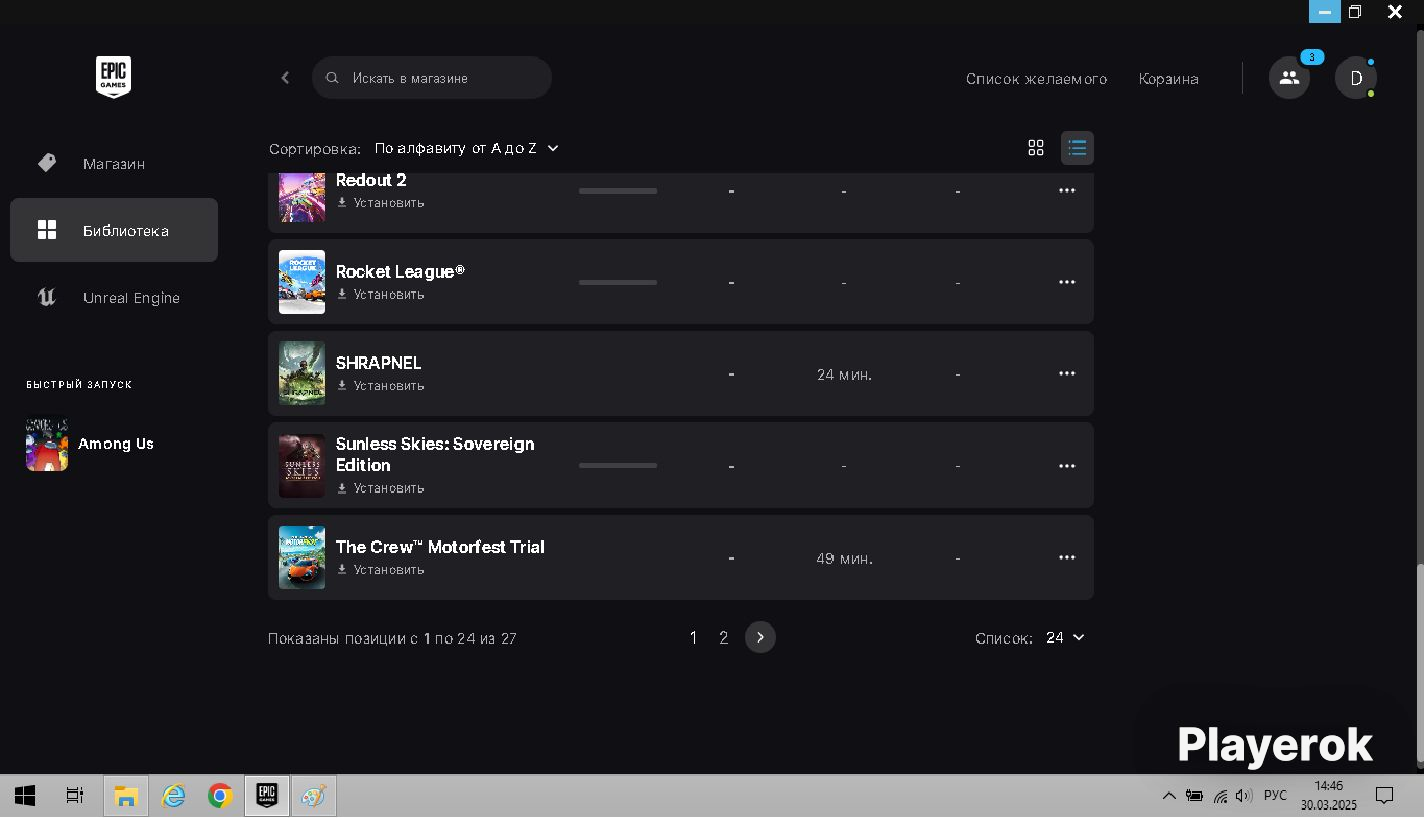Open more options for Sunless Skies
The height and width of the screenshot is (818, 1424).
point(1067,466)
